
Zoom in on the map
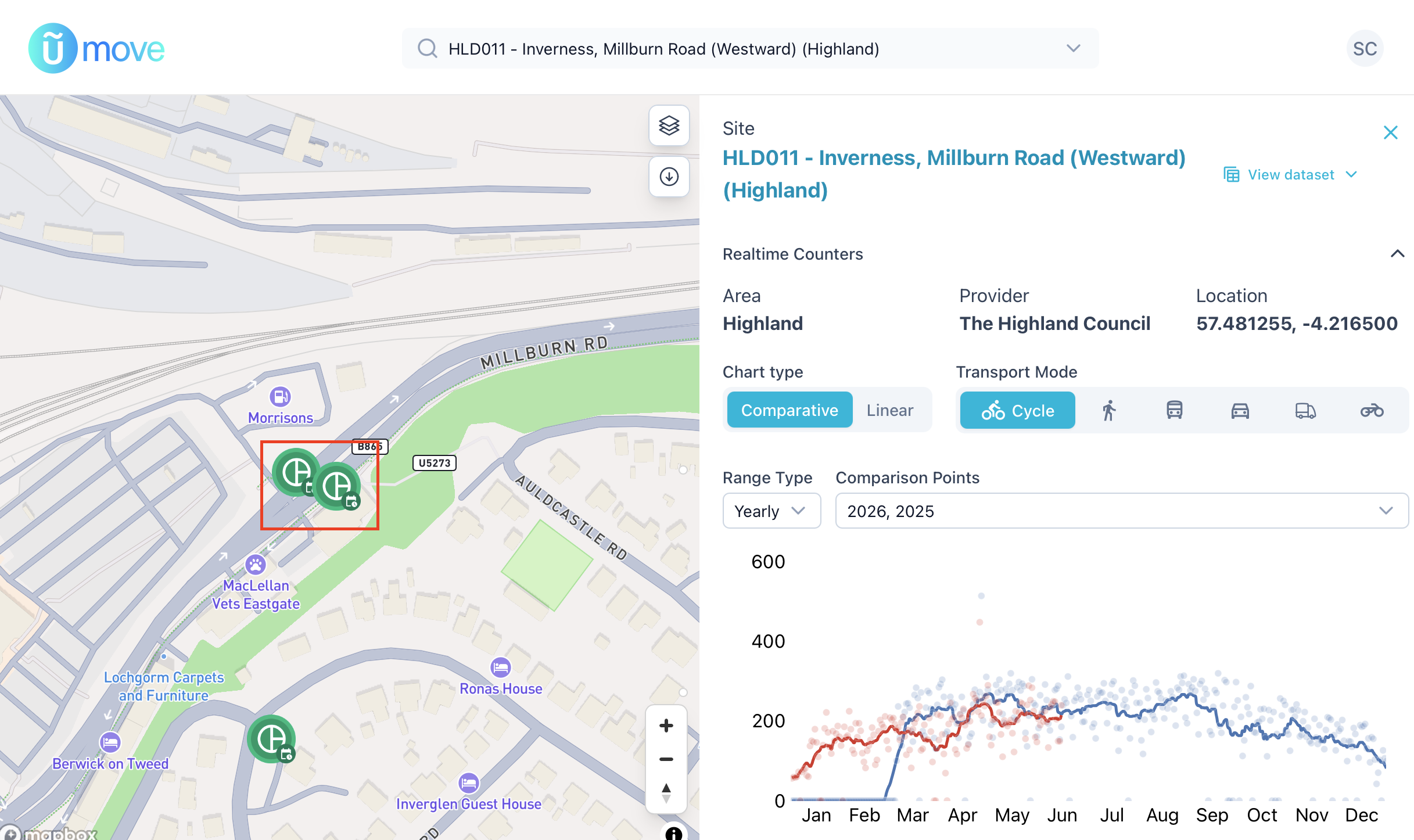pyautogui.click(x=666, y=726)
